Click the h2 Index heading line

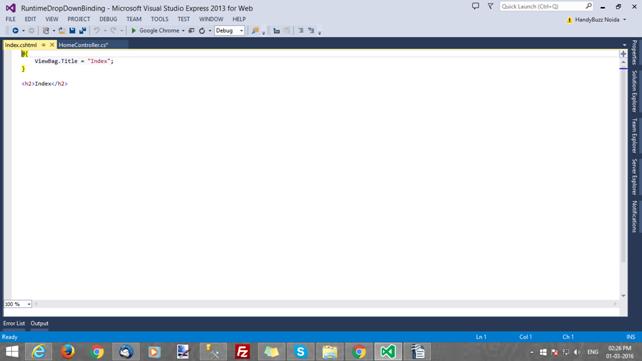coord(45,84)
